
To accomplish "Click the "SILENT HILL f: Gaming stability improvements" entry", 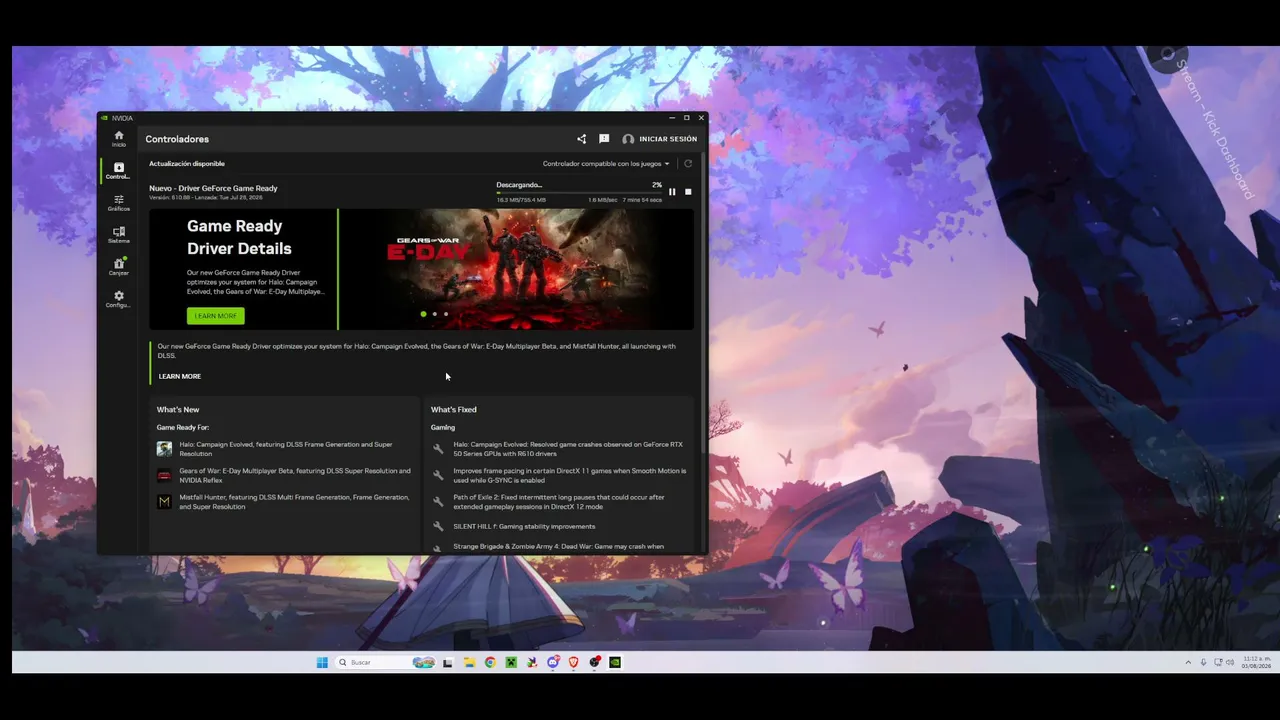I will [524, 526].
